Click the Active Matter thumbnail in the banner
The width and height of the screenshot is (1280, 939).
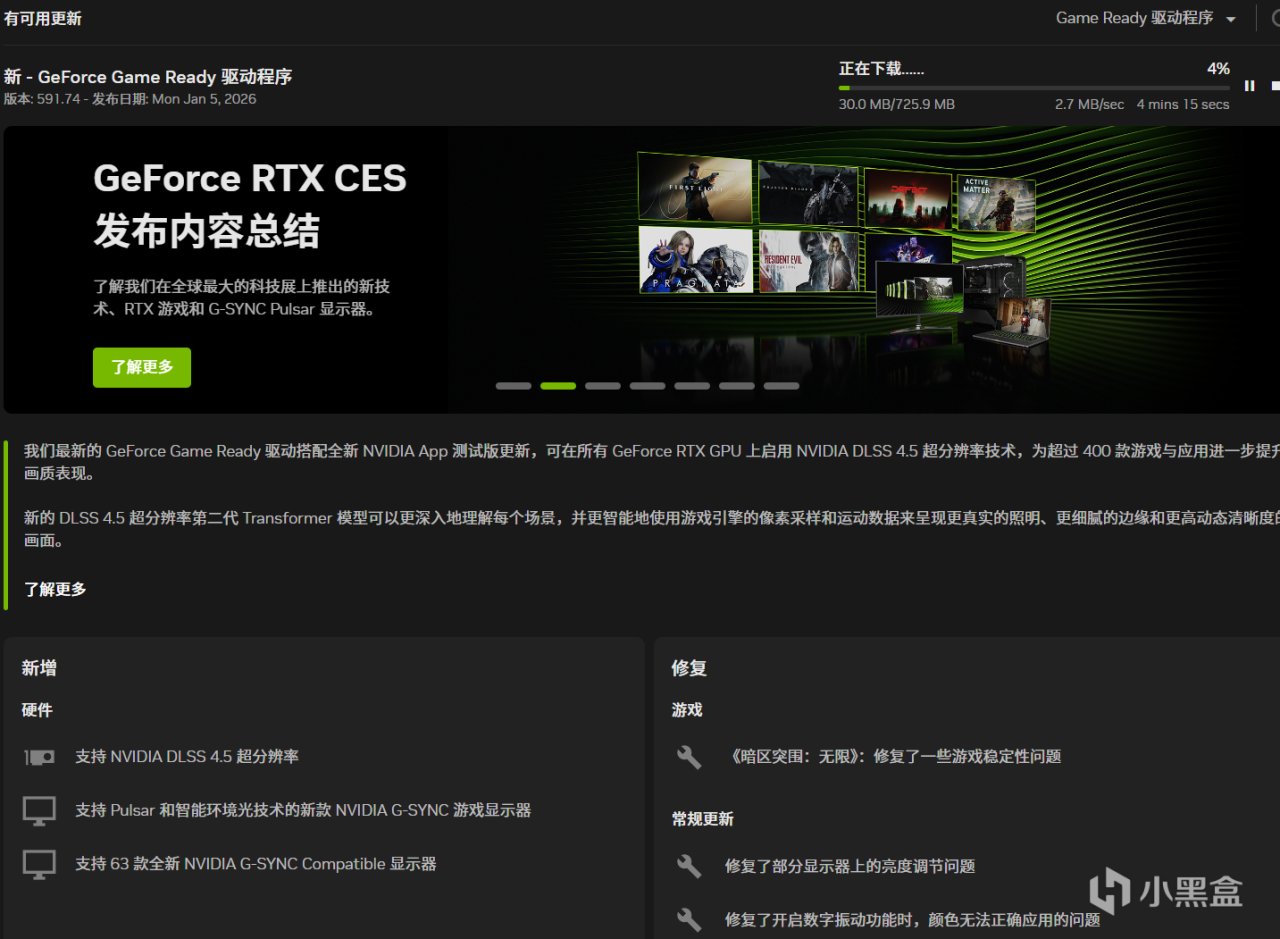[996, 204]
